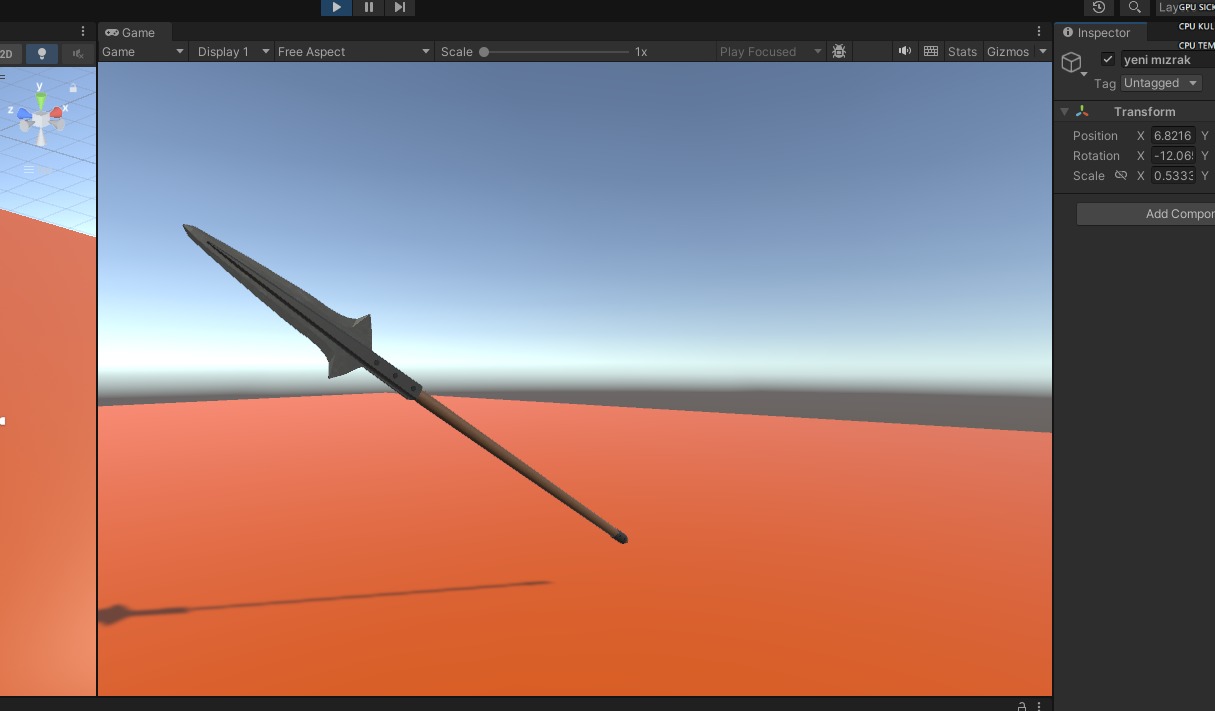
Task: Click the Tag label in Inspector
Action: pyautogui.click(x=1104, y=83)
